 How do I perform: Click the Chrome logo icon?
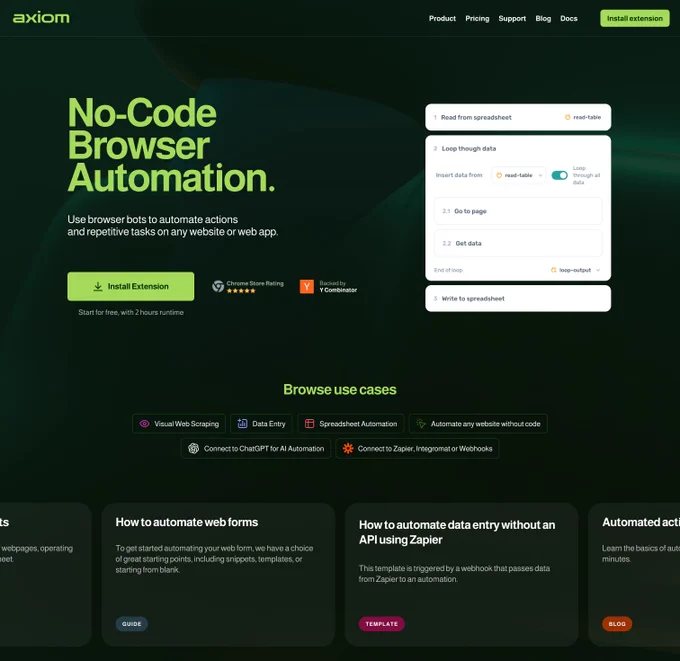pyautogui.click(x=218, y=286)
